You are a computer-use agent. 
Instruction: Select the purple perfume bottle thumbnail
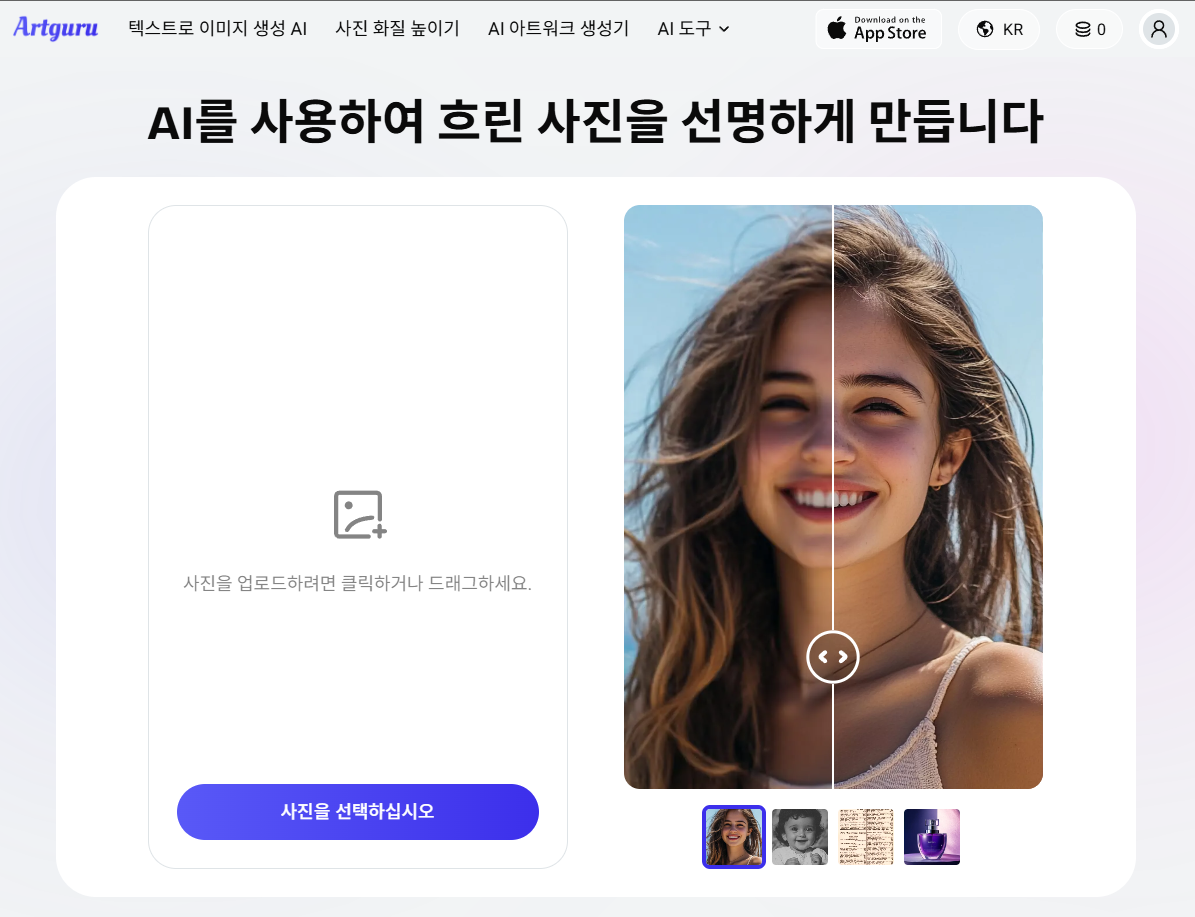click(931, 836)
